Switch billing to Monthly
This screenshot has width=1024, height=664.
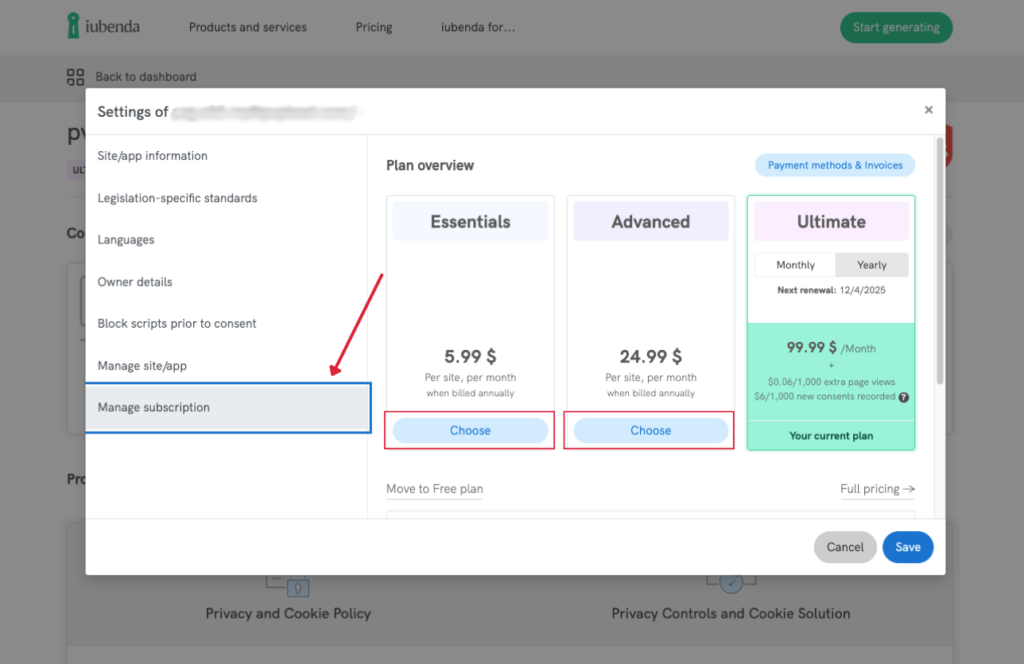795,265
